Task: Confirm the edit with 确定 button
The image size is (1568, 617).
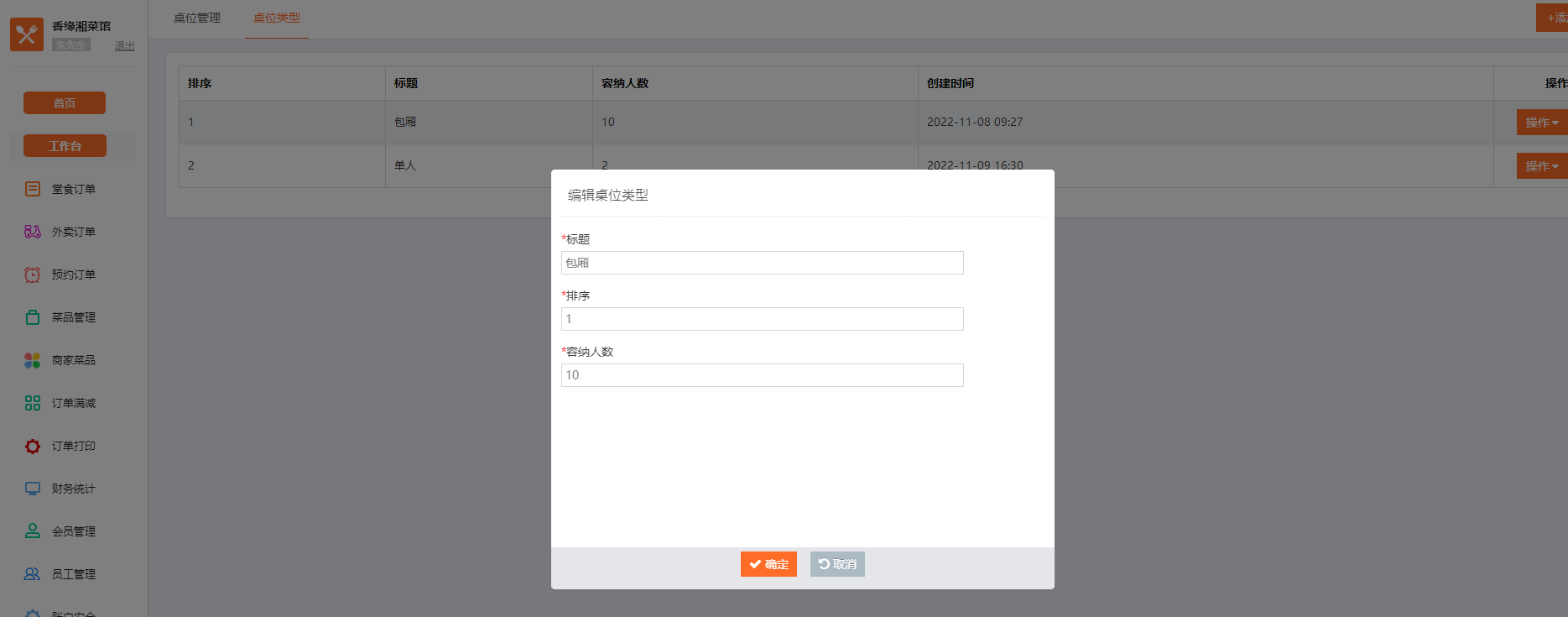Action: pyautogui.click(x=768, y=564)
